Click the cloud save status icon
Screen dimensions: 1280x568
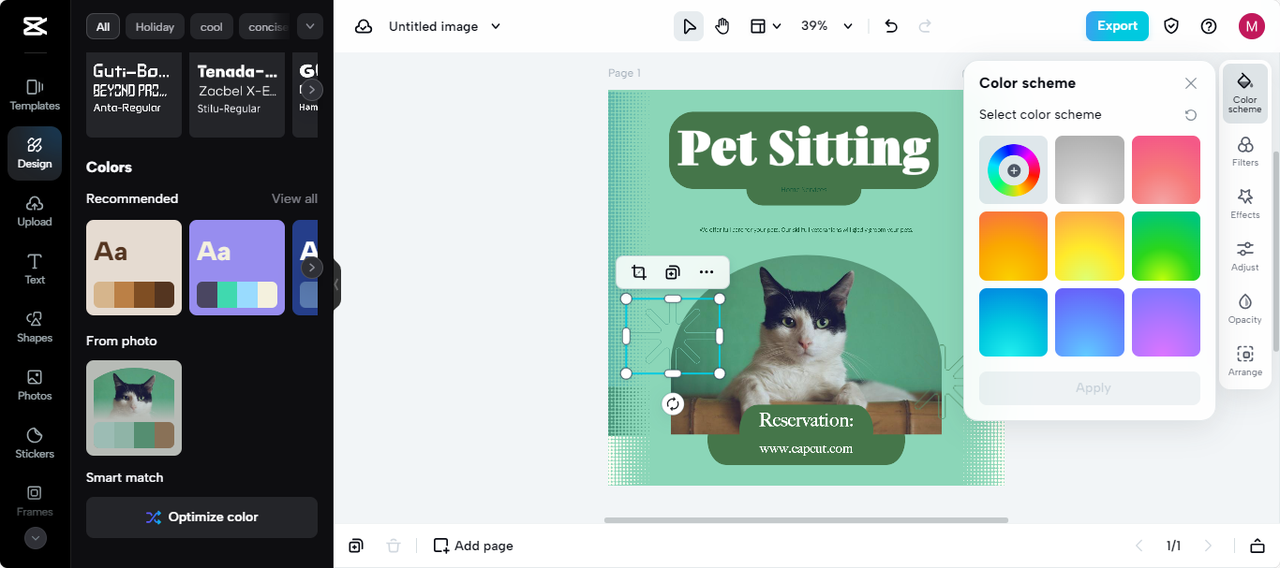pos(364,26)
